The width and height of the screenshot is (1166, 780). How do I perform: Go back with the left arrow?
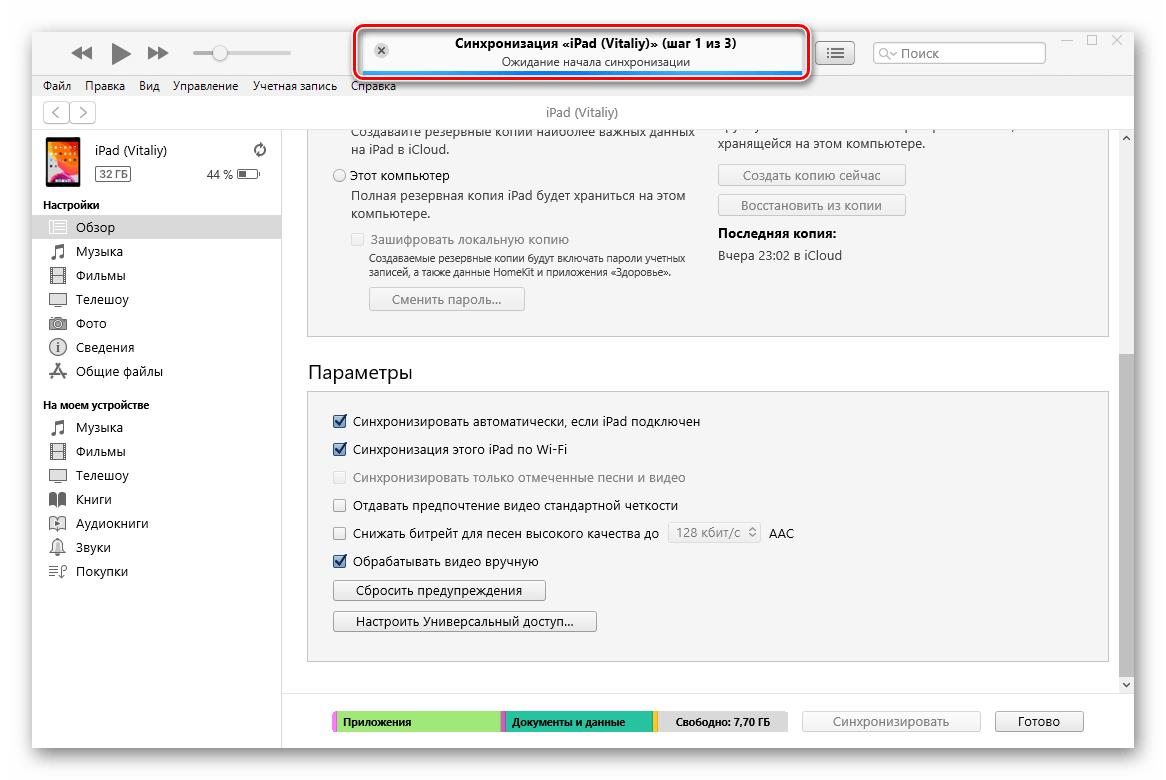[57, 112]
